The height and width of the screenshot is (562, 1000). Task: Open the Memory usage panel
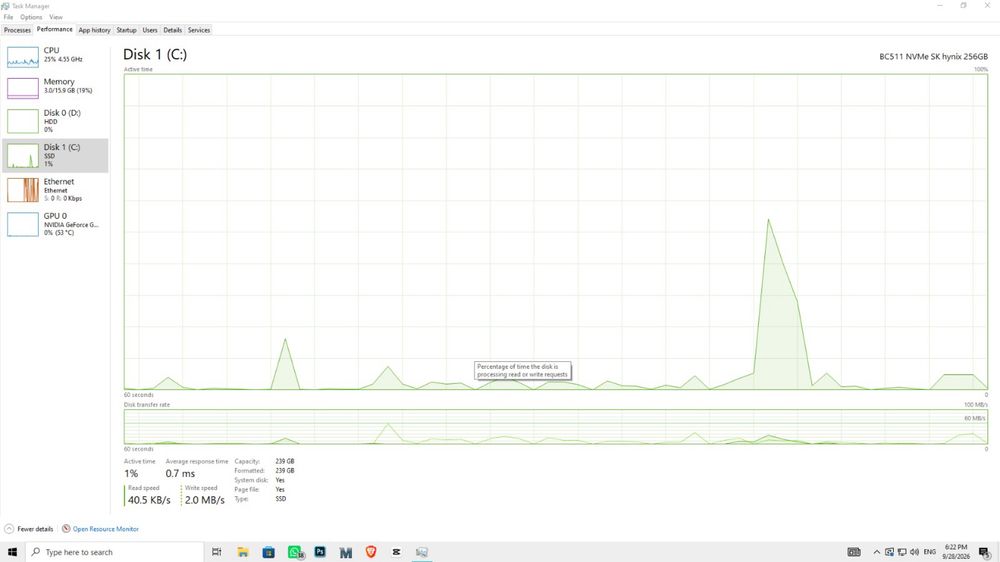click(x=55, y=87)
